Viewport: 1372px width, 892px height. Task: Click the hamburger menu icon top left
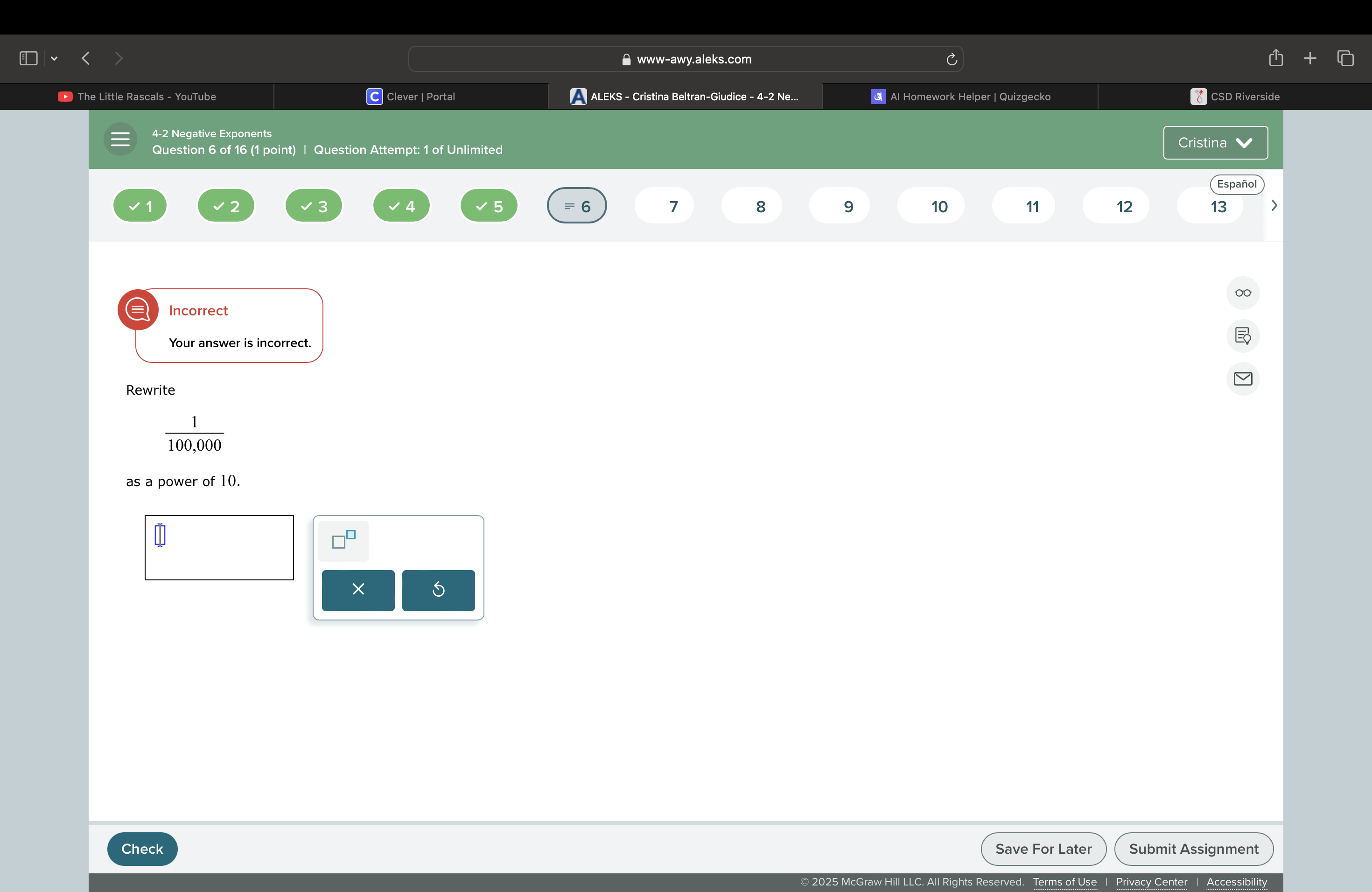(x=121, y=141)
